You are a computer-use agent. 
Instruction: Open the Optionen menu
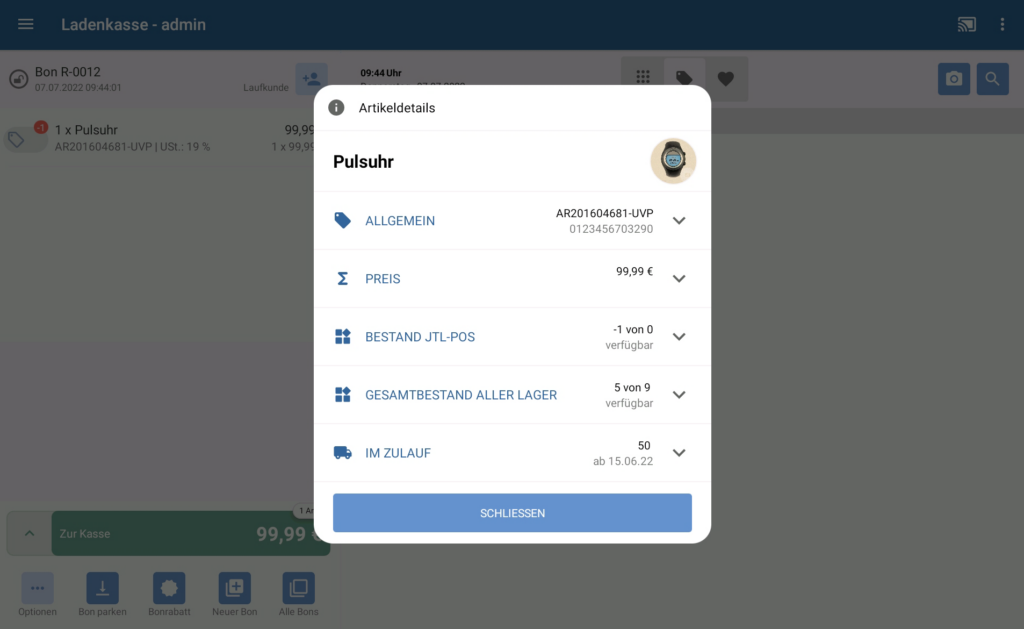pos(37,594)
